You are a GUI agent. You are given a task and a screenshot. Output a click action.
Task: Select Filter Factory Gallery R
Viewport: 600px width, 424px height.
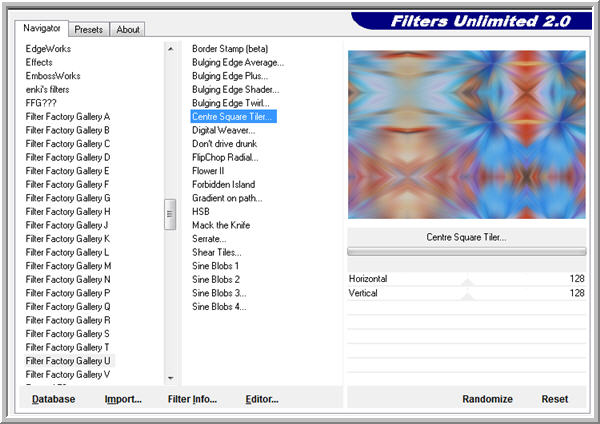click(x=68, y=320)
